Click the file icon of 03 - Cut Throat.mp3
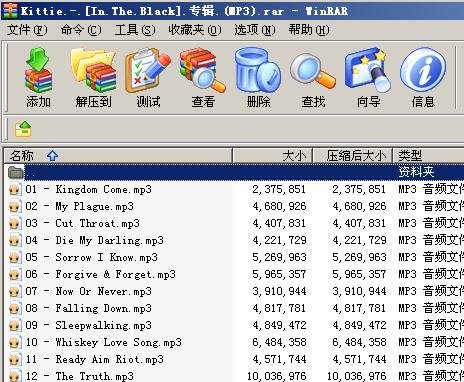The image size is (464, 382). pos(14,224)
